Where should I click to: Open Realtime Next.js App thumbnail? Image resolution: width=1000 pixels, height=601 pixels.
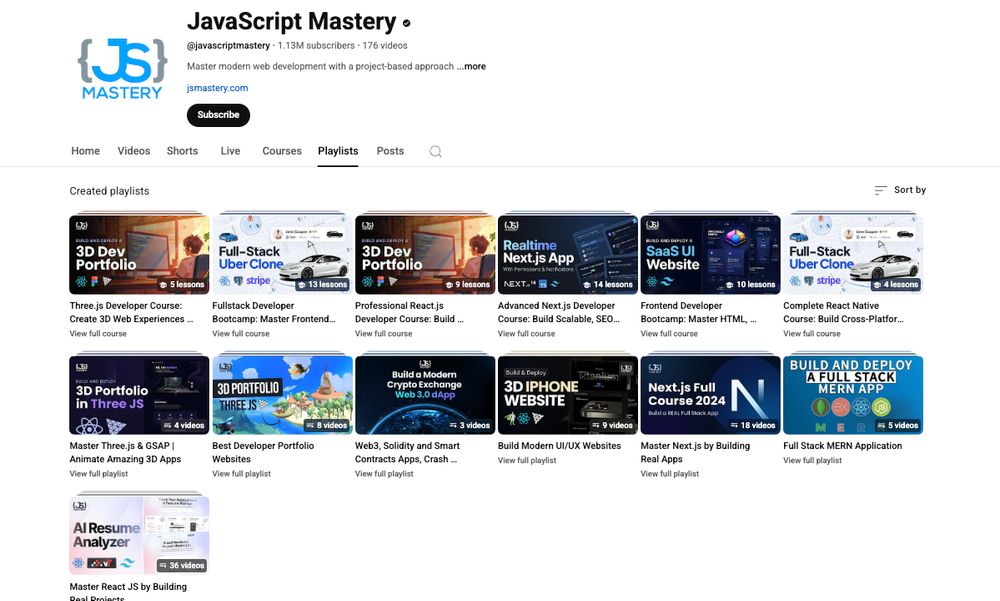coord(568,255)
